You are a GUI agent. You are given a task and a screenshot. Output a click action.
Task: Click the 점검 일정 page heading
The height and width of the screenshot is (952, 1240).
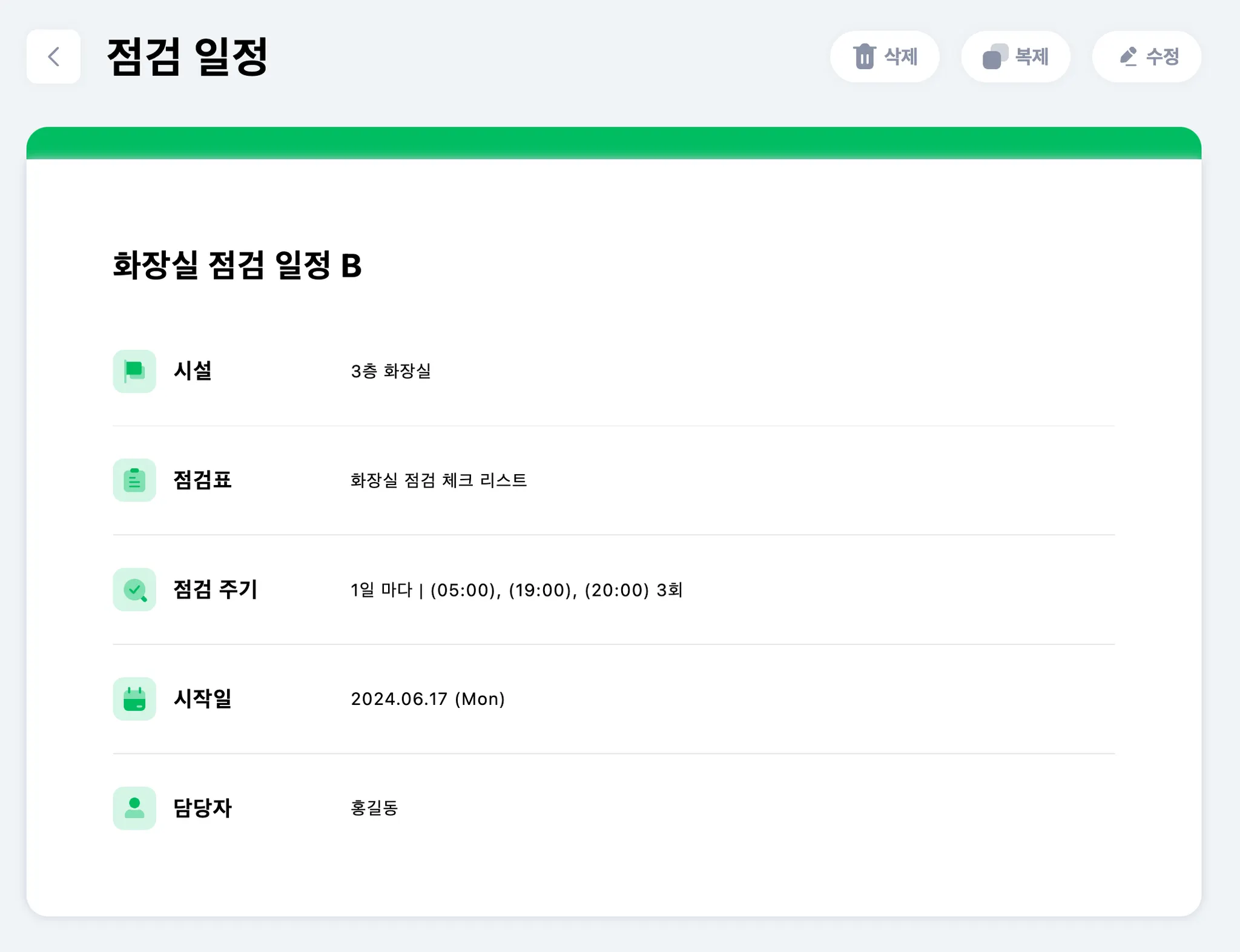(x=187, y=57)
